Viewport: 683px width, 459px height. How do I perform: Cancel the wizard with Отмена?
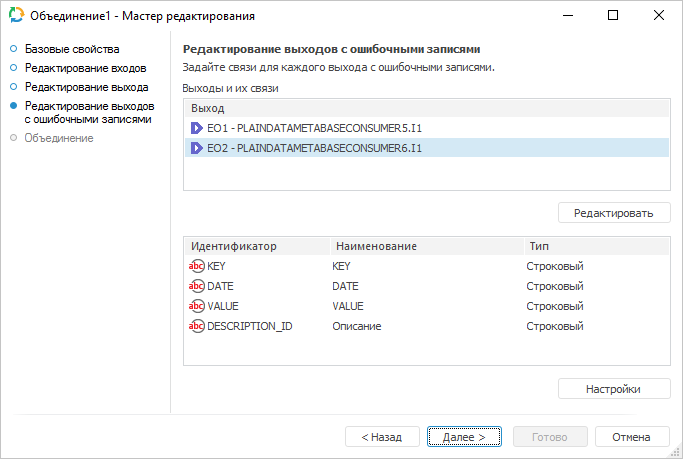click(x=631, y=437)
